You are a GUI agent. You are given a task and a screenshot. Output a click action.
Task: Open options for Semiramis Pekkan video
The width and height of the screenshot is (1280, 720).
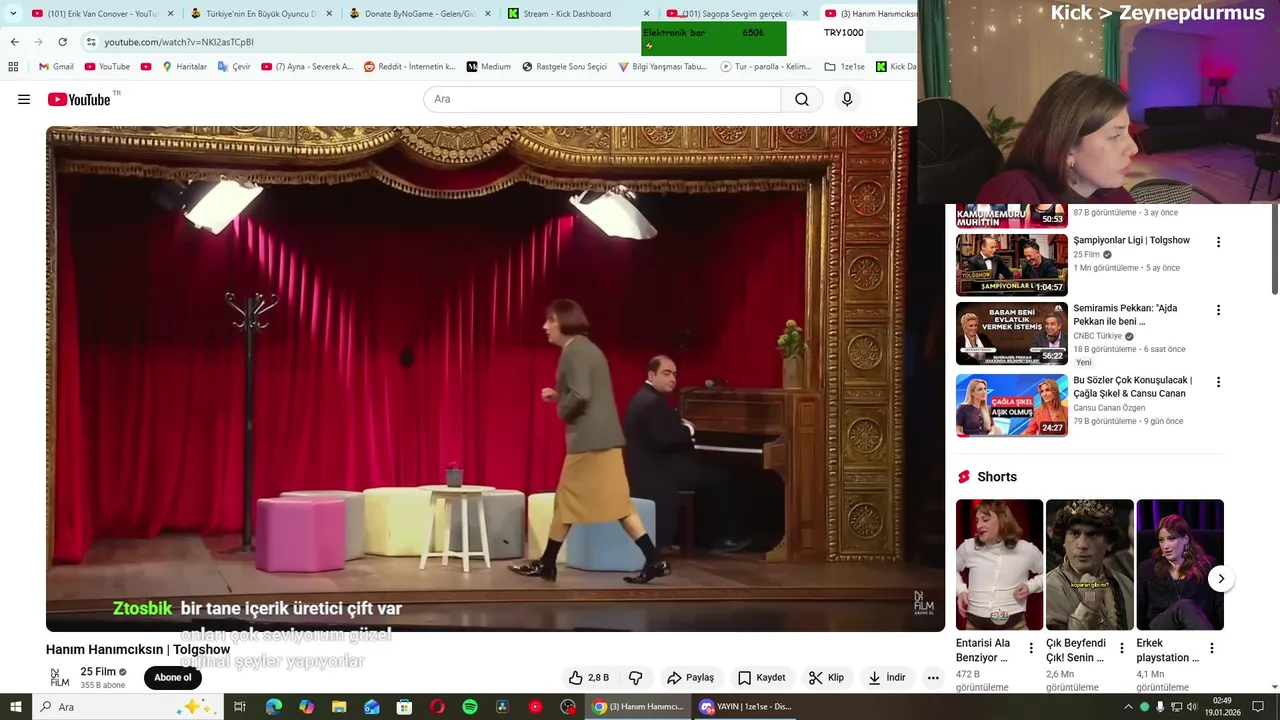coord(1218,310)
